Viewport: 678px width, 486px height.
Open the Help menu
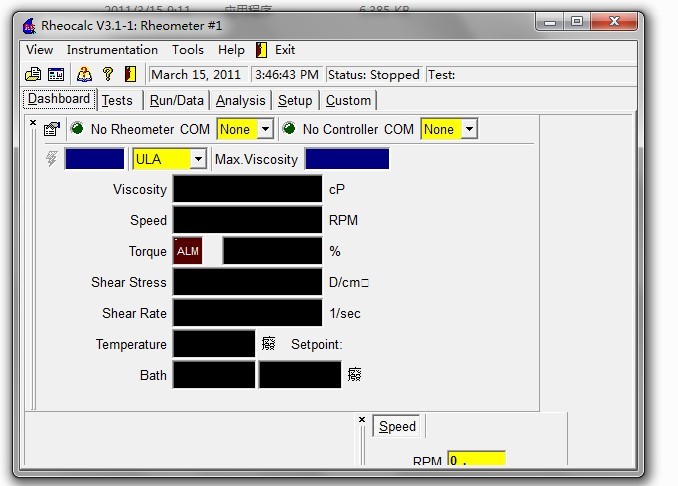[x=231, y=50]
